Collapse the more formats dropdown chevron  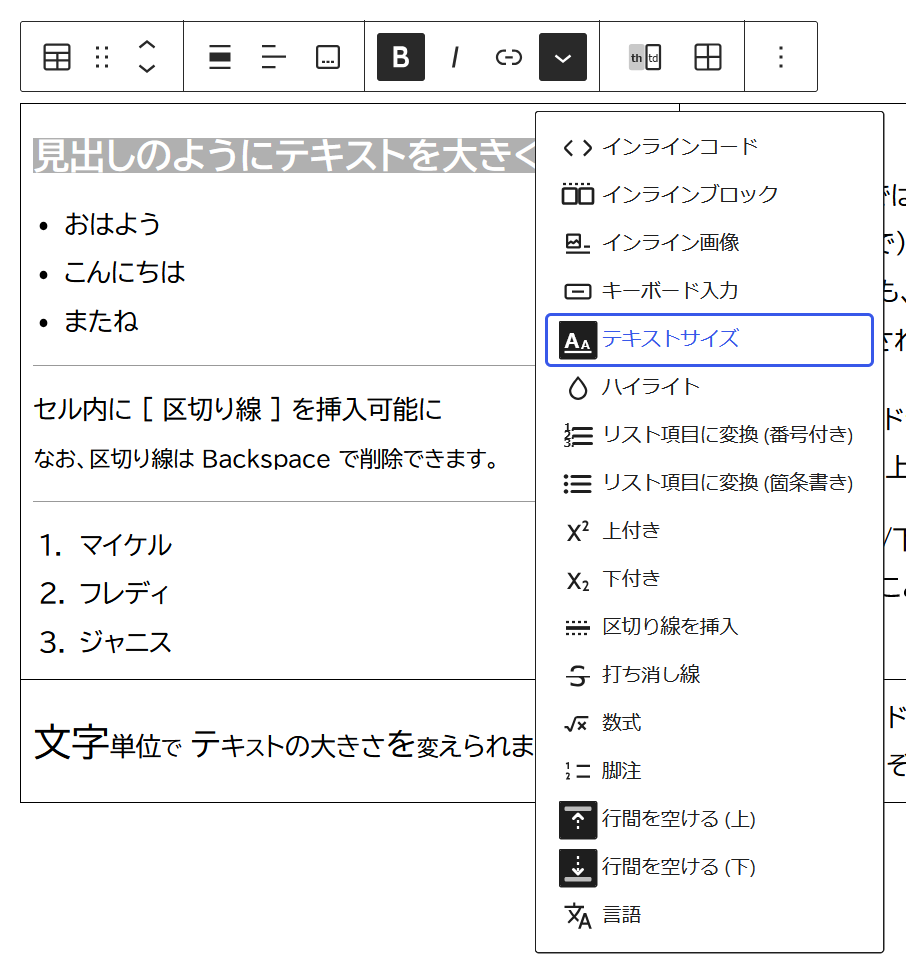coord(563,57)
